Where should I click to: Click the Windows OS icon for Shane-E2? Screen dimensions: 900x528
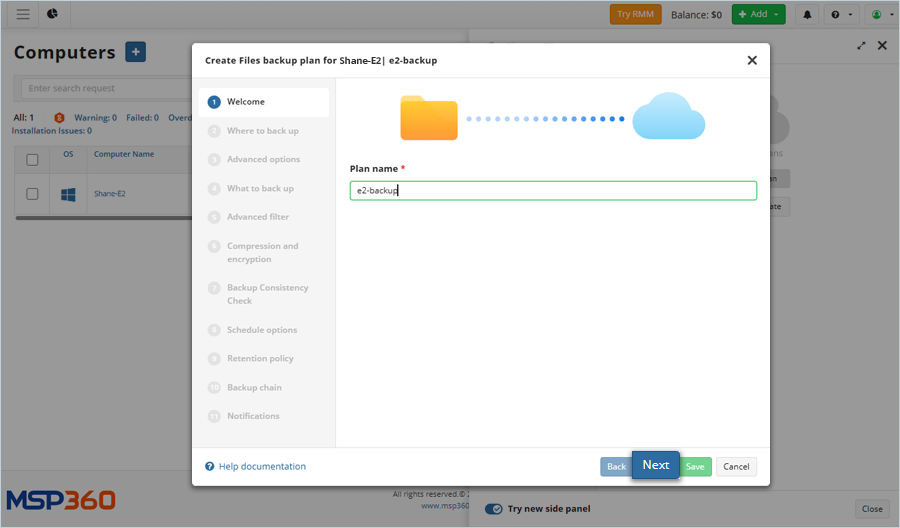click(68, 194)
